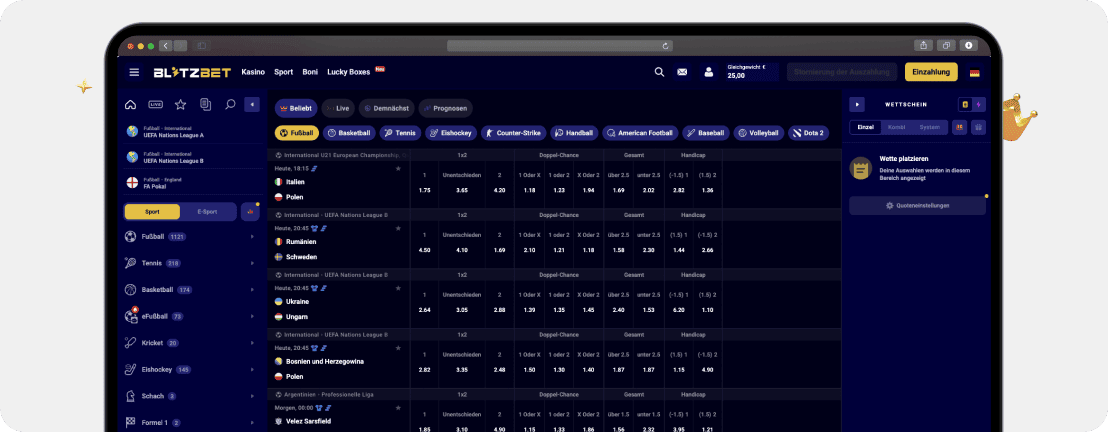This screenshot has height=432, width=1108.
Task: Open the user profile icon
Action: click(708, 72)
